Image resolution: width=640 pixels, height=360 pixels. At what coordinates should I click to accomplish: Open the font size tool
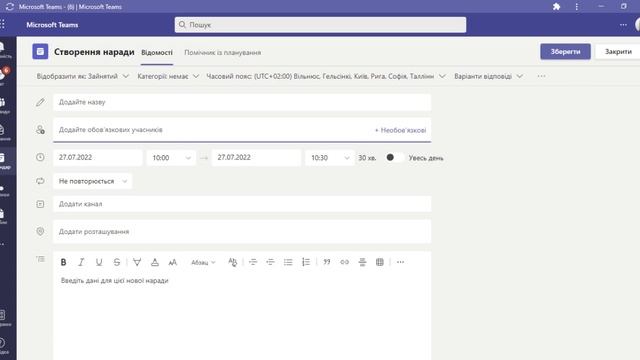(x=173, y=262)
